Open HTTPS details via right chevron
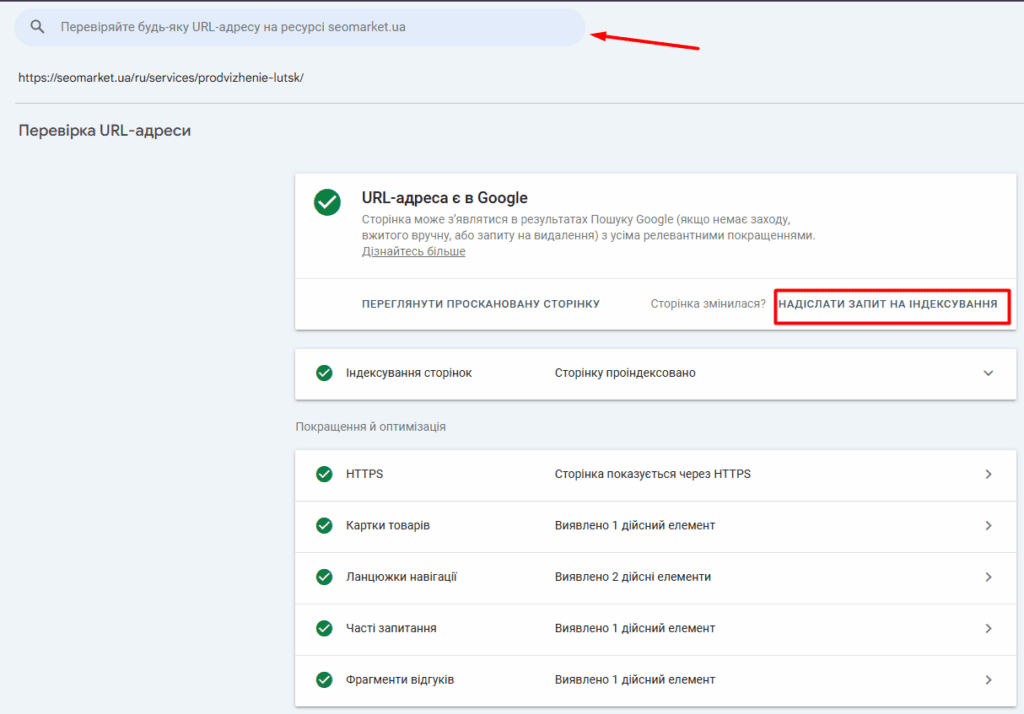The width and height of the screenshot is (1024, 714). (988, 474)
